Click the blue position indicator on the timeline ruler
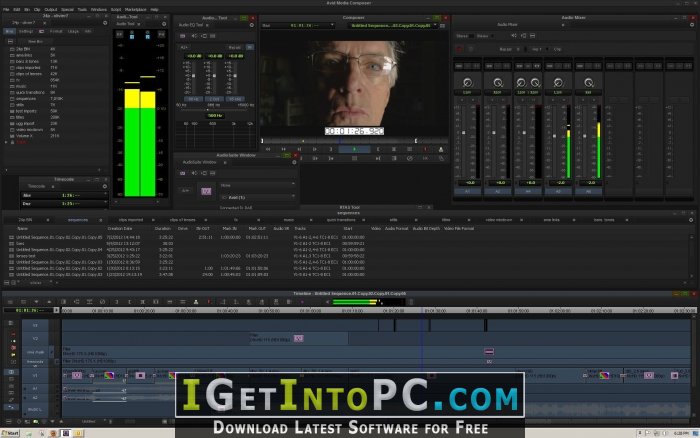Image resolution: width=700 pixels, height=438 pixels. [422, 310]
